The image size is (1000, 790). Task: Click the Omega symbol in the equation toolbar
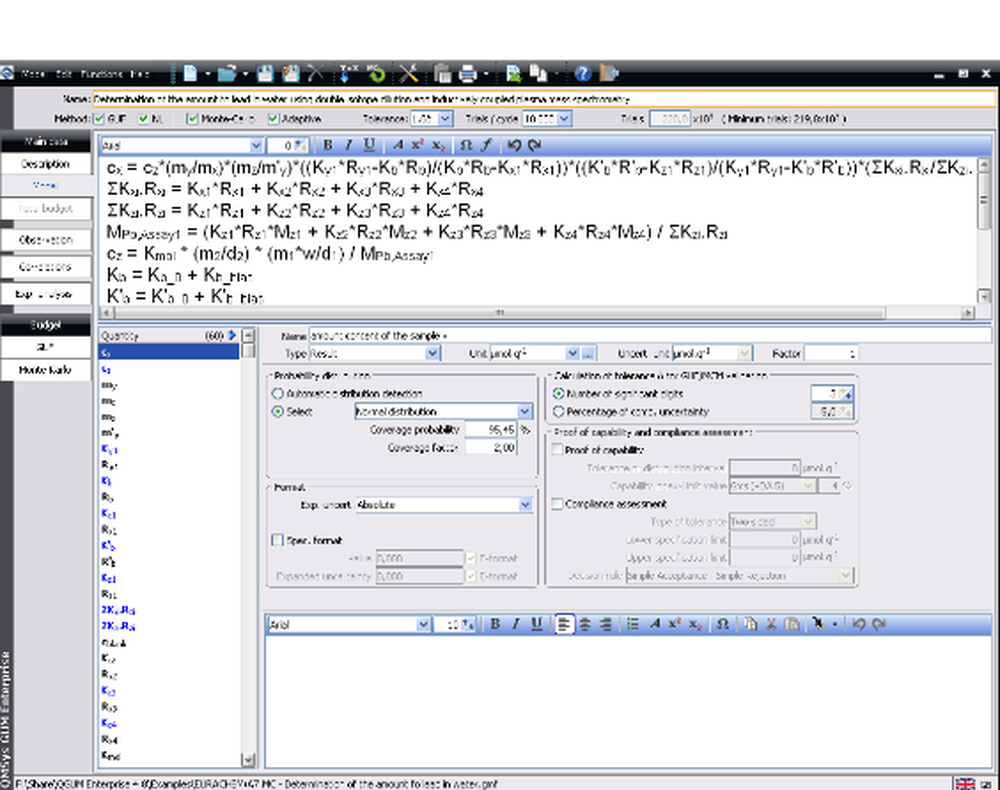pos(466,145)
